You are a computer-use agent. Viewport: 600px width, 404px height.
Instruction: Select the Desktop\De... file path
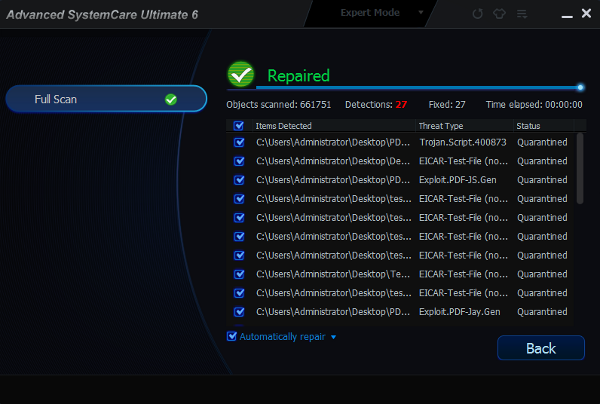click(333, 161)
